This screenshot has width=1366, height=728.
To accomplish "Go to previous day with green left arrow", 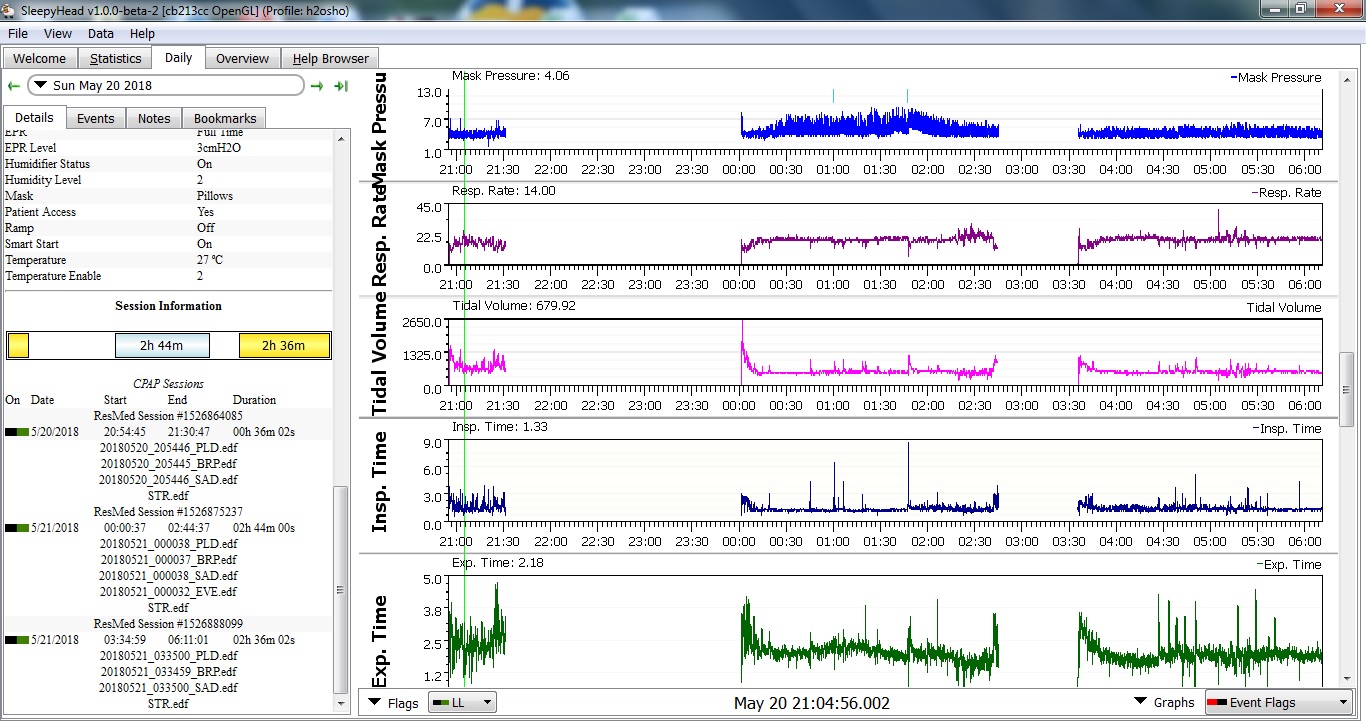I will click(13, 86).
